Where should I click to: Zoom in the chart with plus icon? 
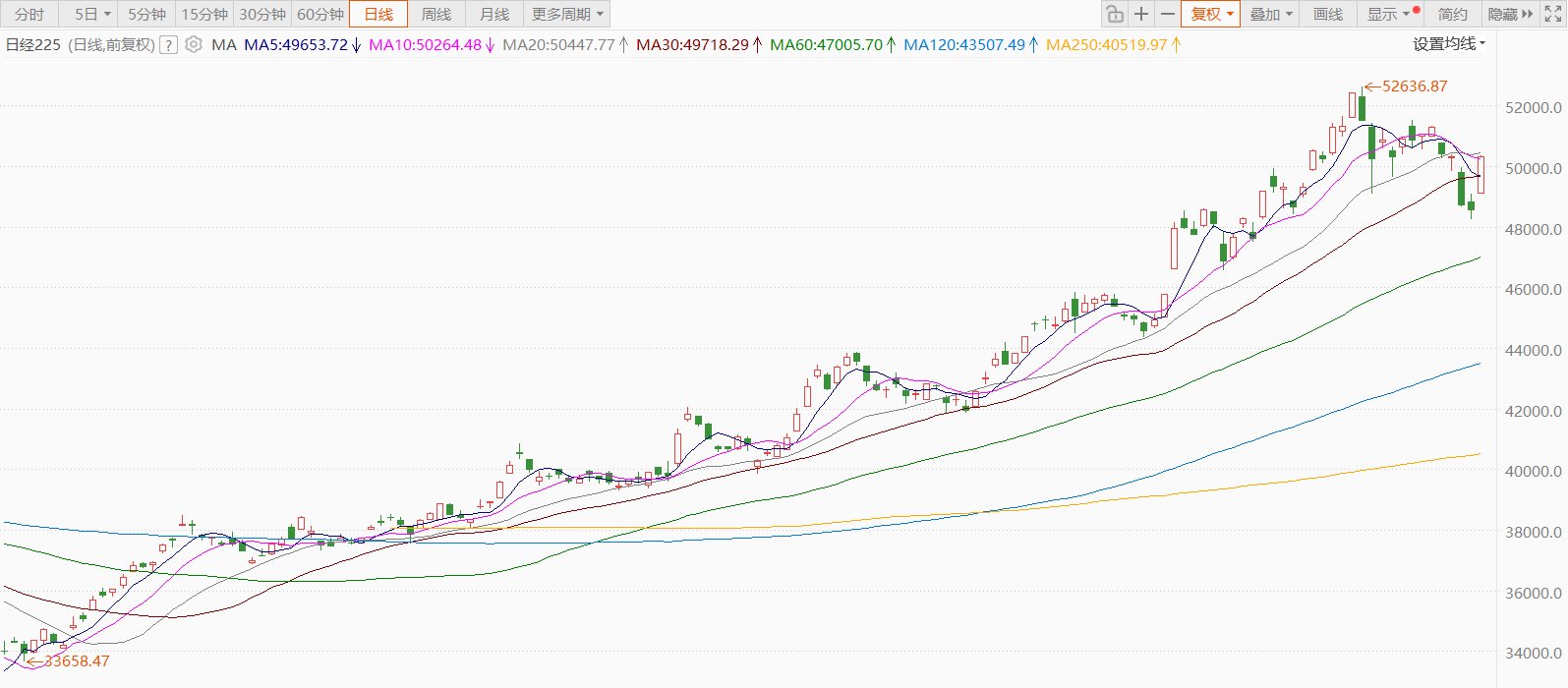click(1140, 14)
